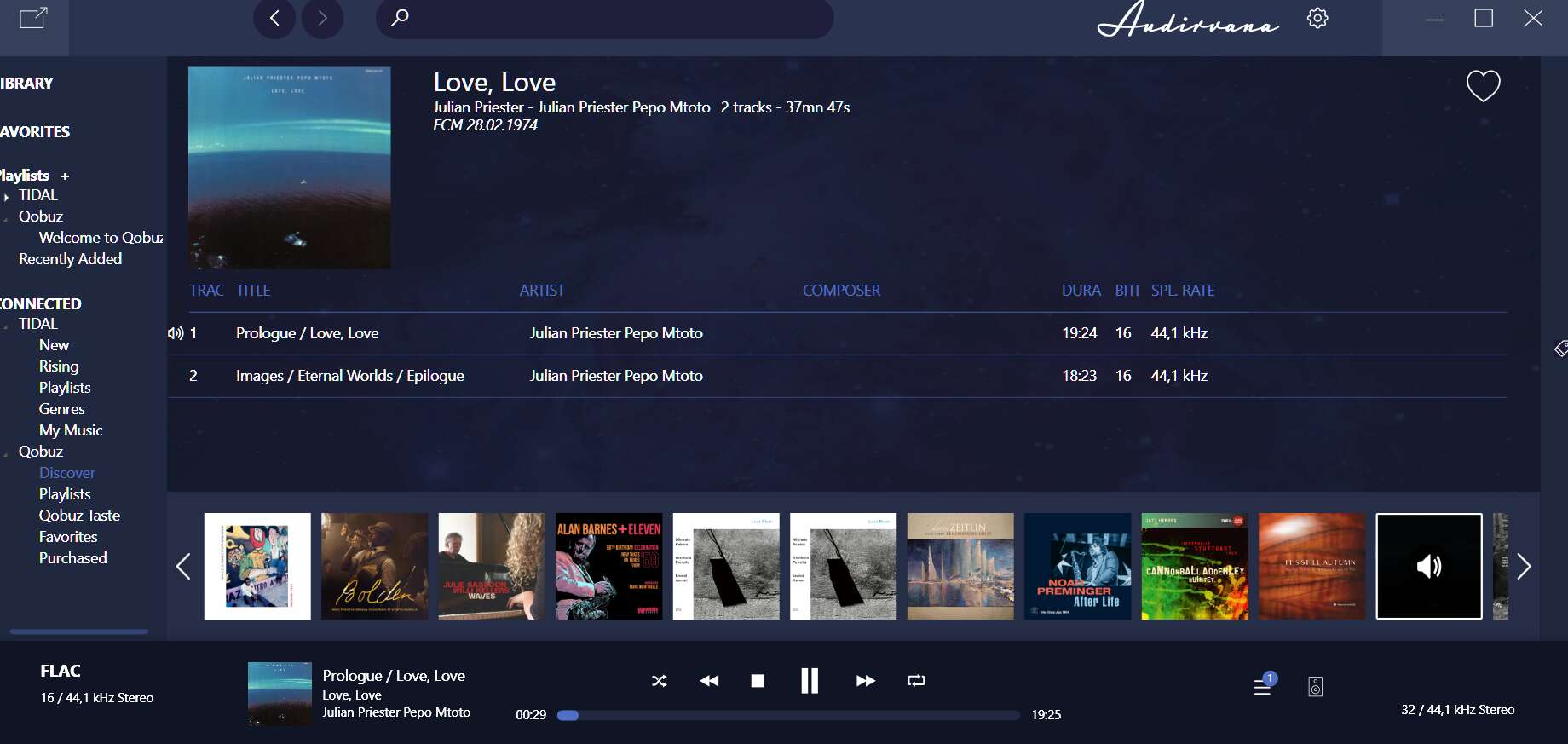
Task: Open the Zeitlin album thumbnail
Action: (960, 566)
